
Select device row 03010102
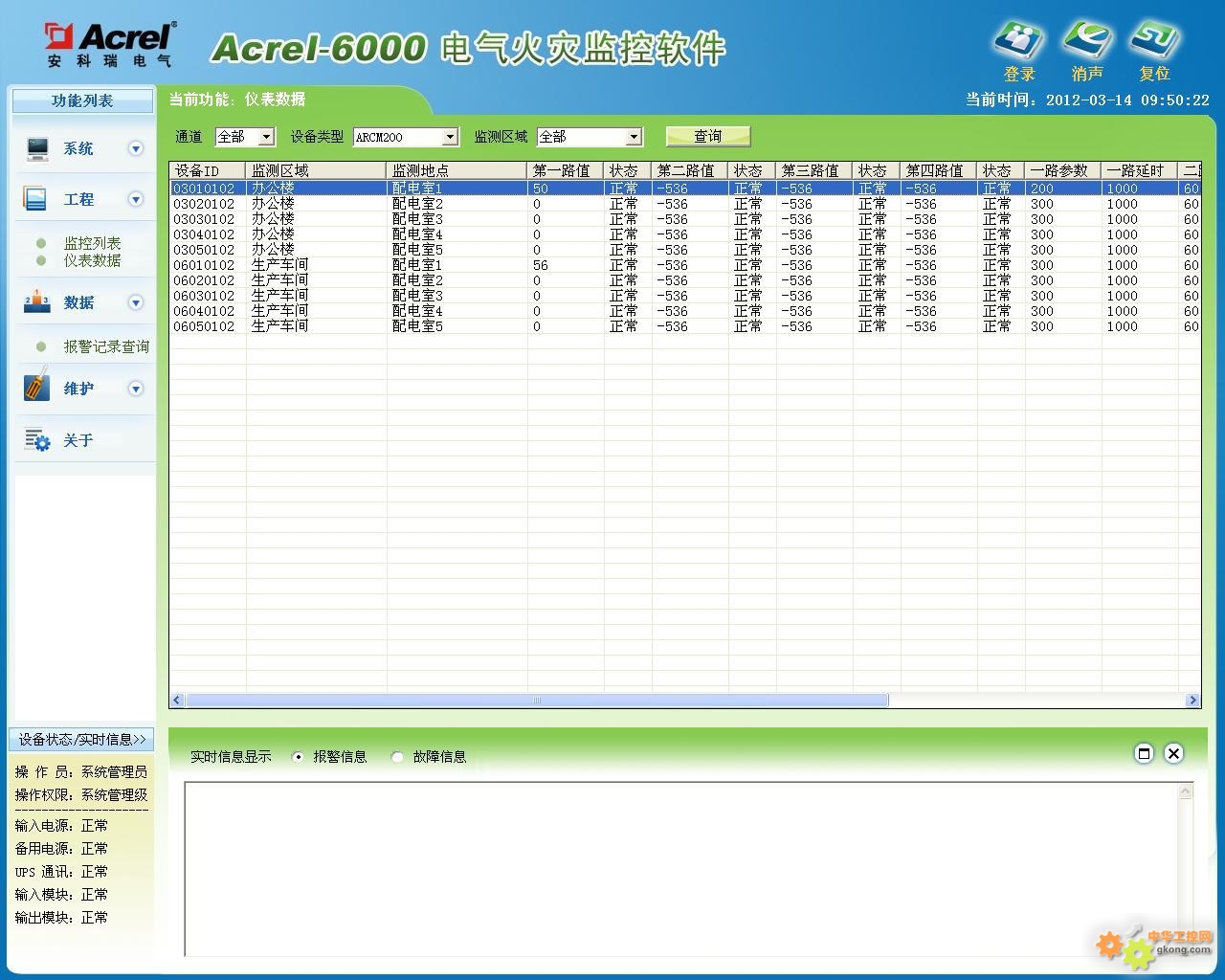pos(684,189)
